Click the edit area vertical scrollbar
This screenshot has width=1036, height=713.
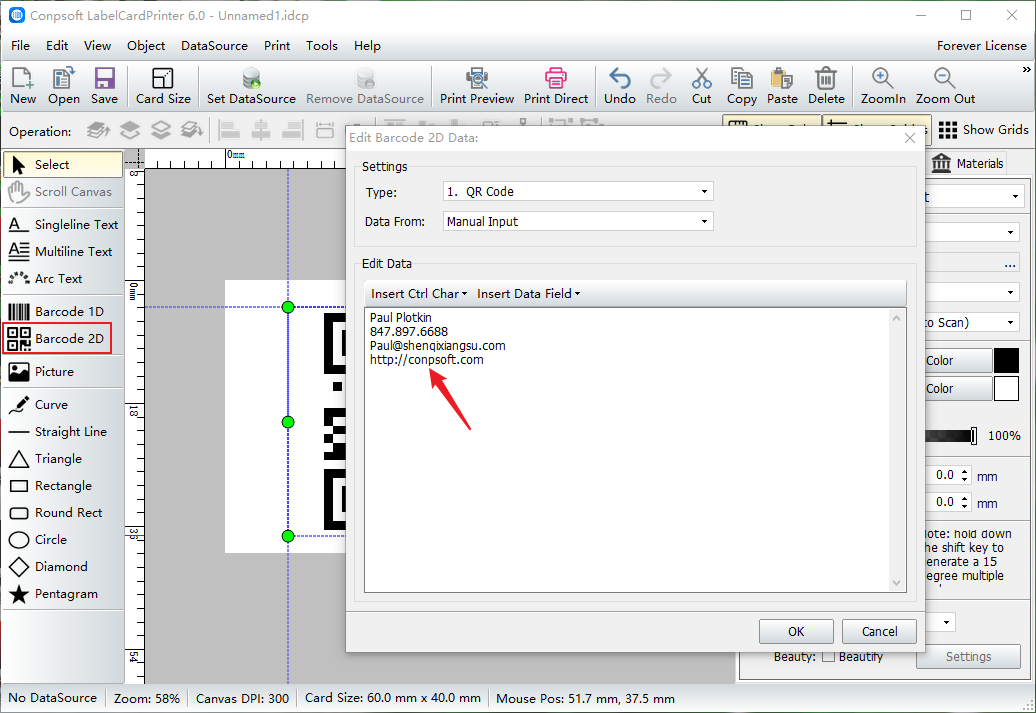pyautogui.click(x=897, y=450)
